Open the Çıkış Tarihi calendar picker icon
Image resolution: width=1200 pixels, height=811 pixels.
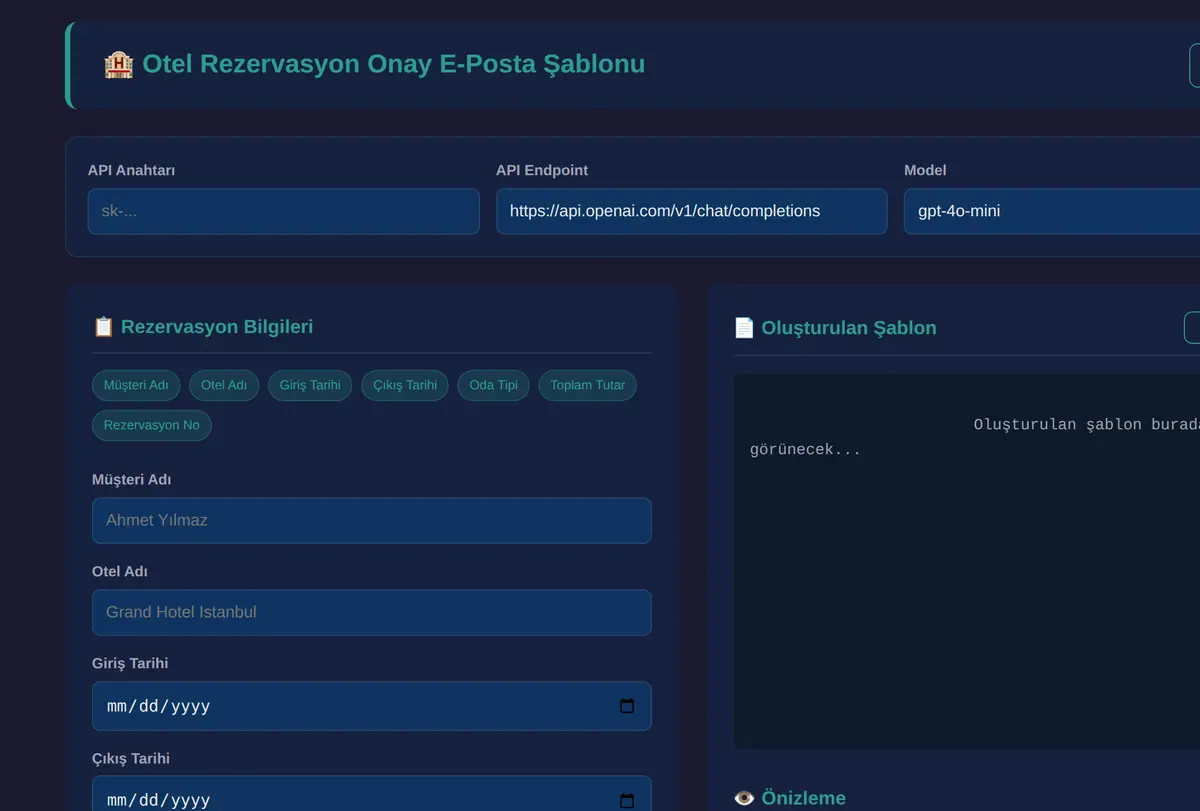coord(627,800)
